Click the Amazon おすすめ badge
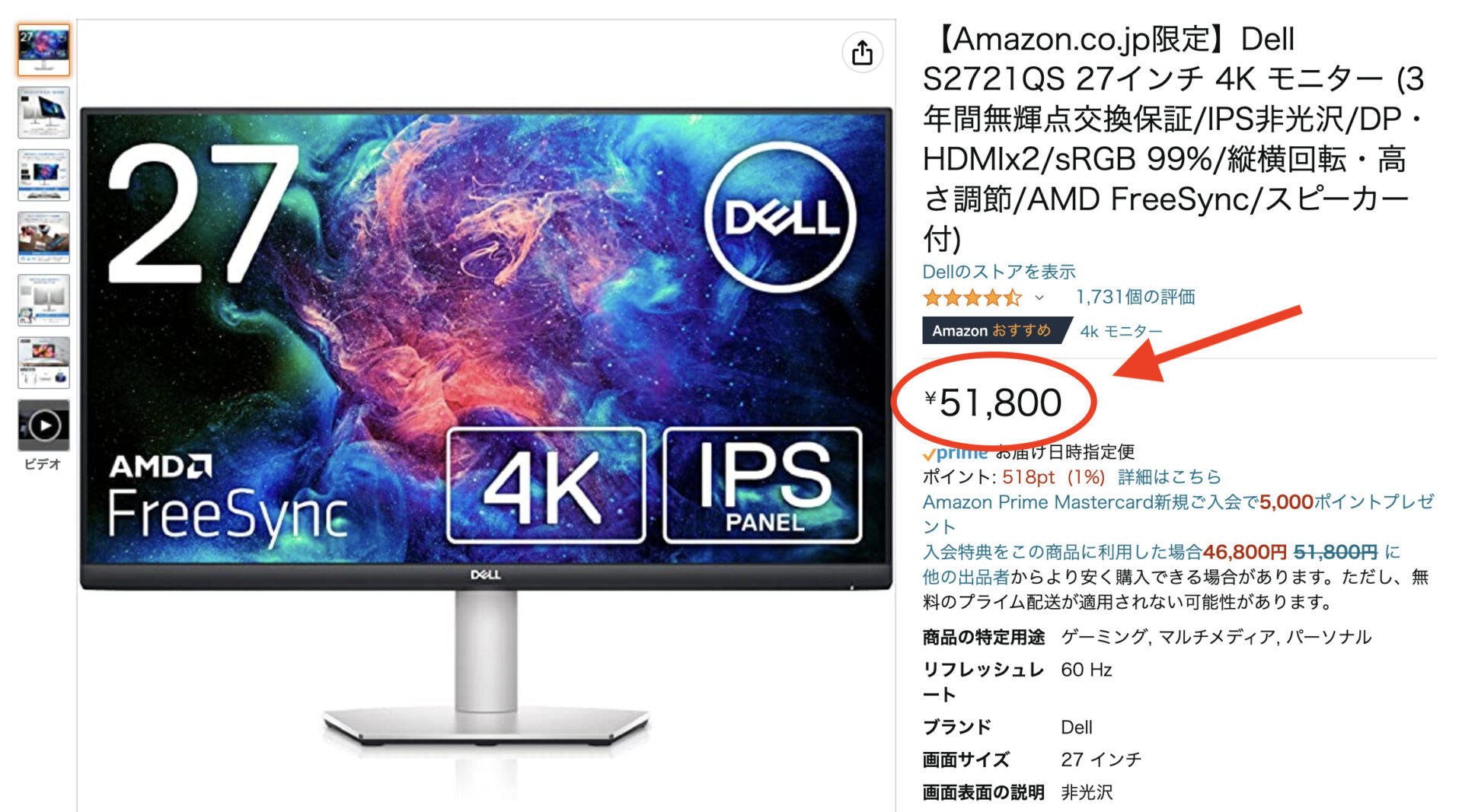This screenshot has height=812, width=1462. 991,330
